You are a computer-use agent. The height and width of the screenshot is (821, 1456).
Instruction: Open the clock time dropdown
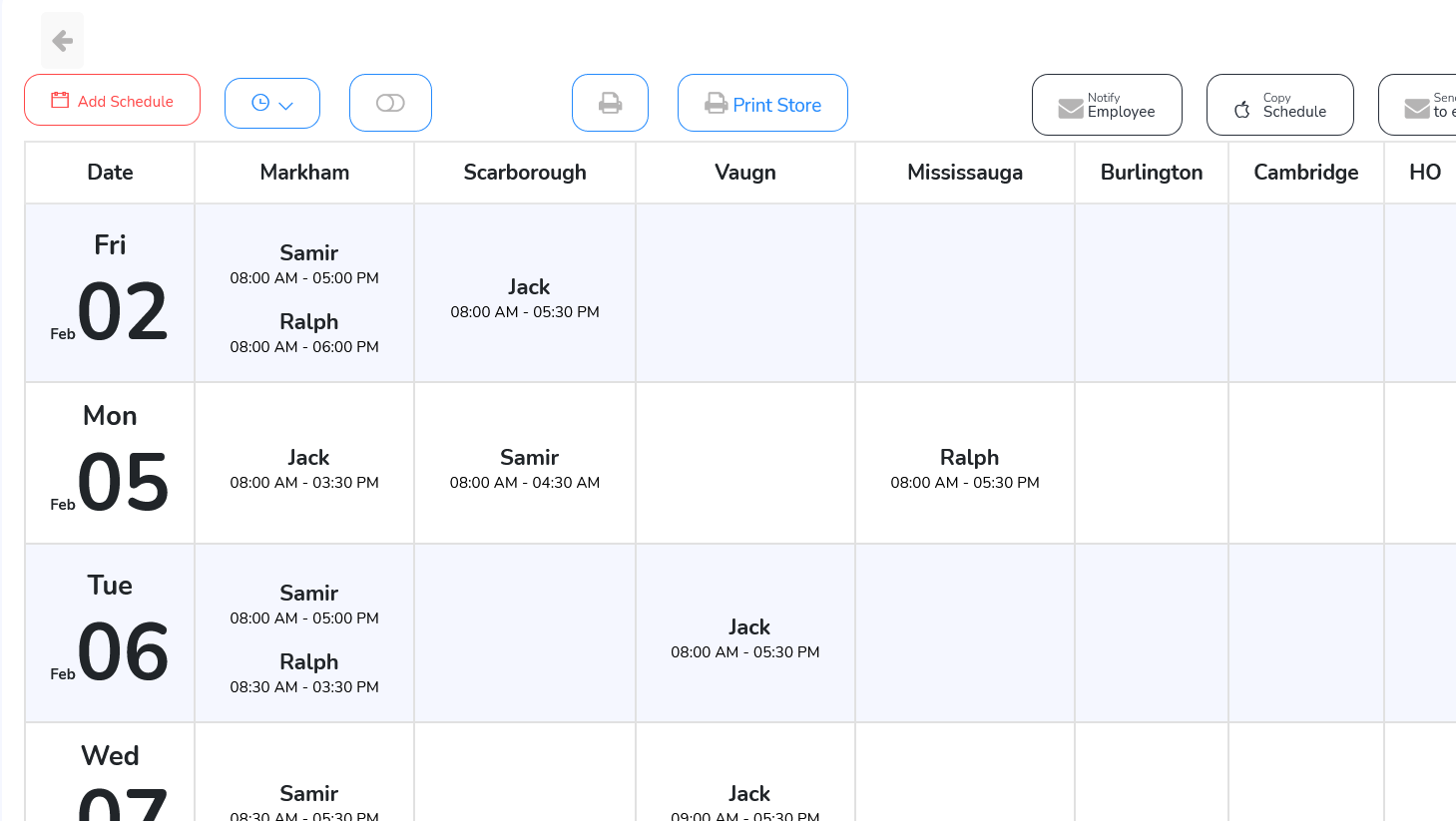pyautogui.click(x=271, y=104)
